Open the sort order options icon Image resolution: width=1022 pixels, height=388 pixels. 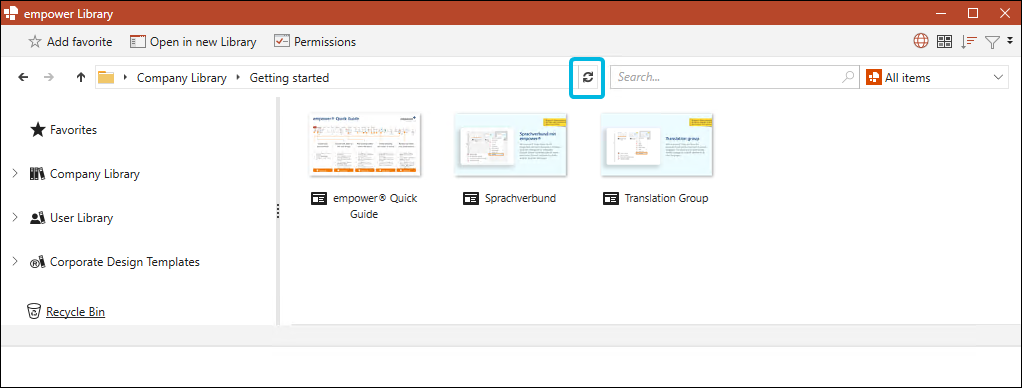coord(969,42)
